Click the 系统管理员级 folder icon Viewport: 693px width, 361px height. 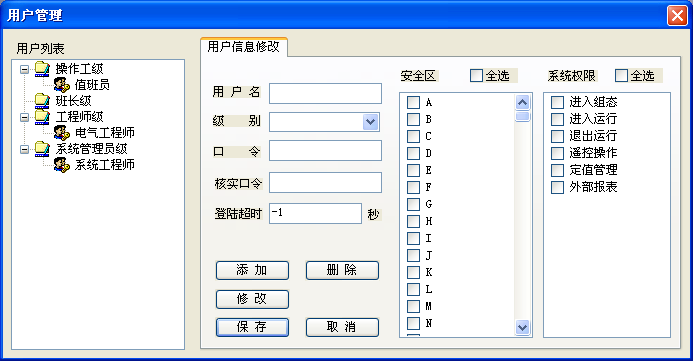[x=42, y=148]
